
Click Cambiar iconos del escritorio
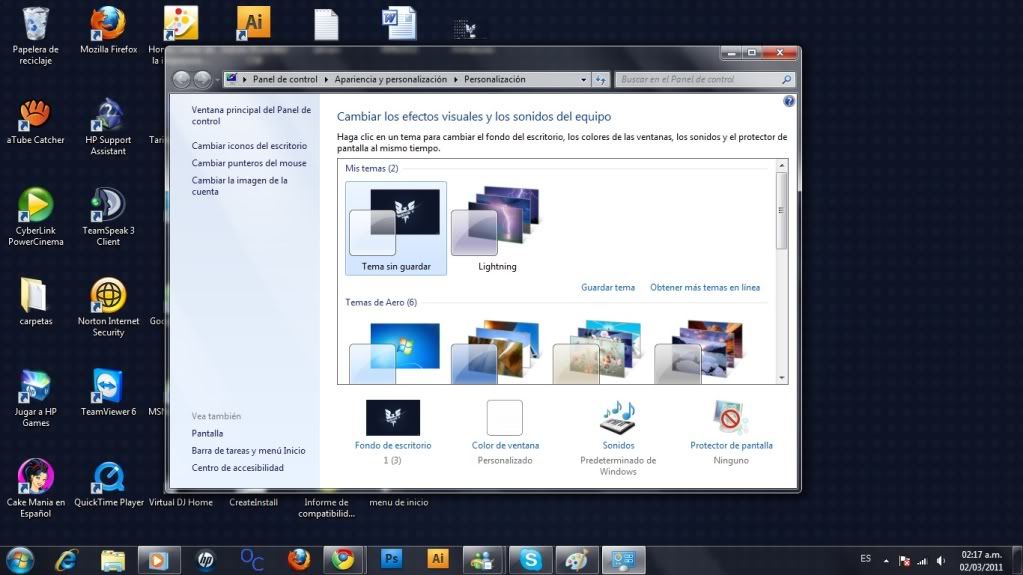[x=249, y=146]
